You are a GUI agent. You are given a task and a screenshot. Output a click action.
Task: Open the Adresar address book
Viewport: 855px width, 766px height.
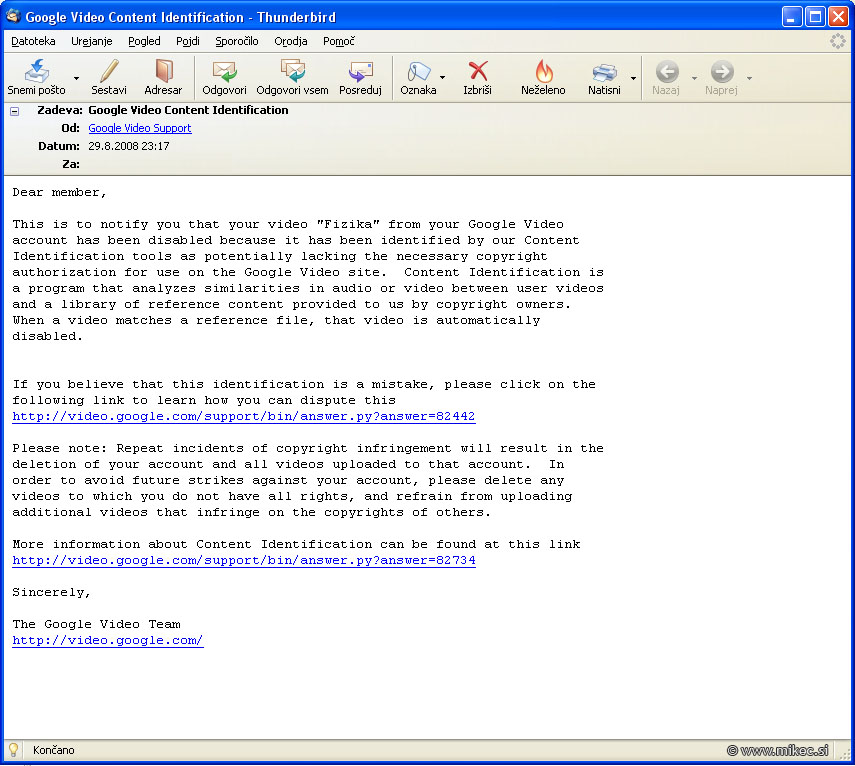pyautogui.click(x=163, y=77)
